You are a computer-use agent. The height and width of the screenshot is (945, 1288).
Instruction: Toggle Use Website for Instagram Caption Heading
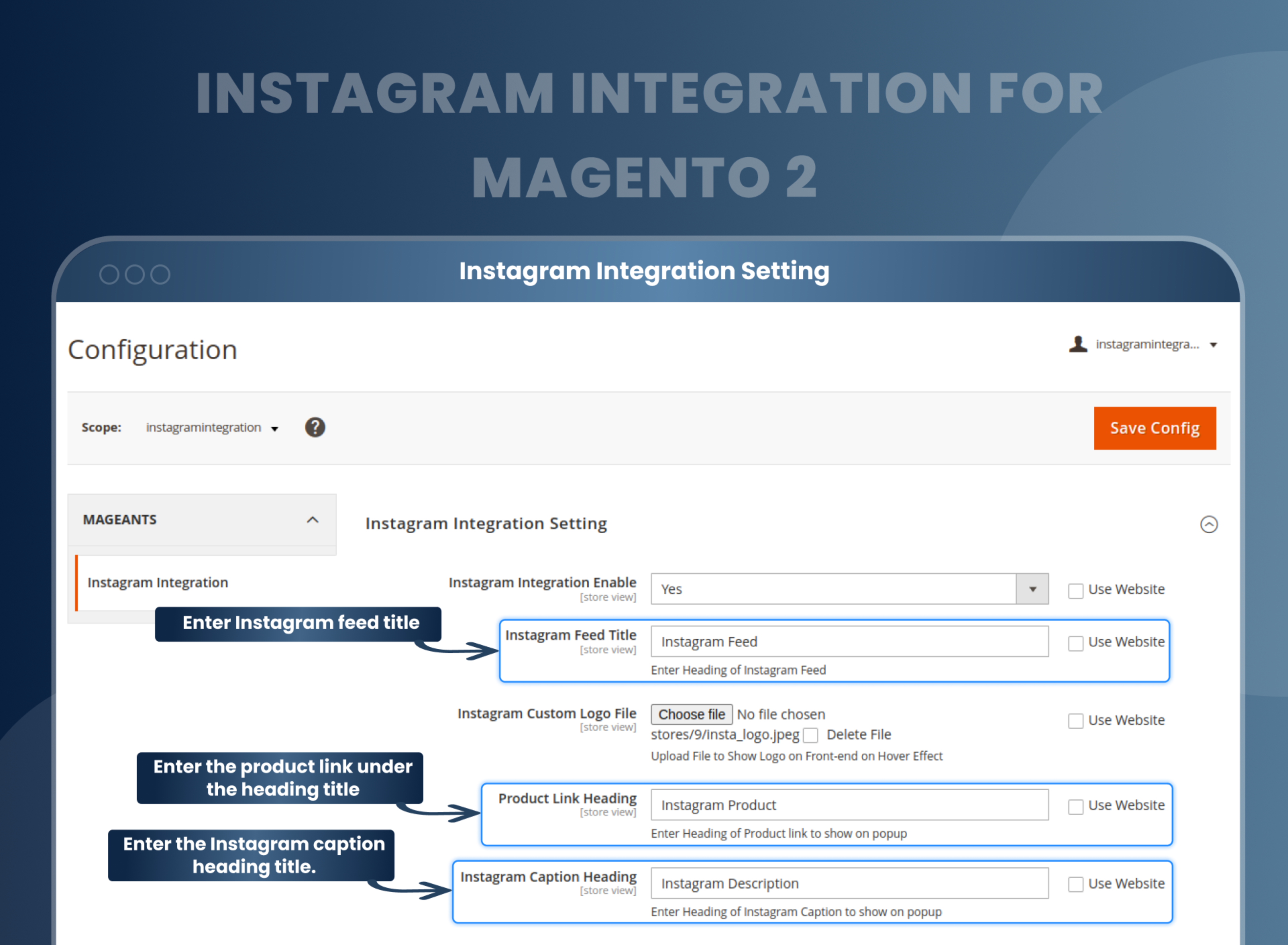1075,884
